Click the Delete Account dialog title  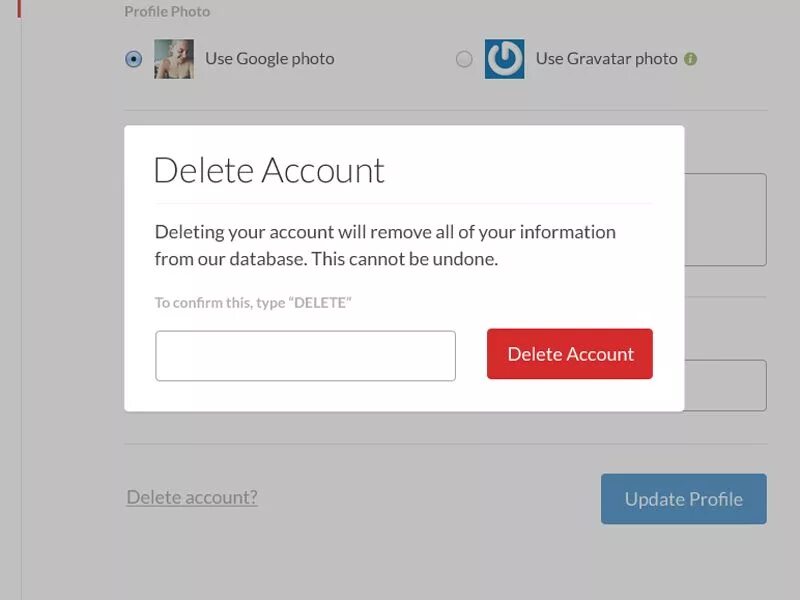[x=268, y=170]
